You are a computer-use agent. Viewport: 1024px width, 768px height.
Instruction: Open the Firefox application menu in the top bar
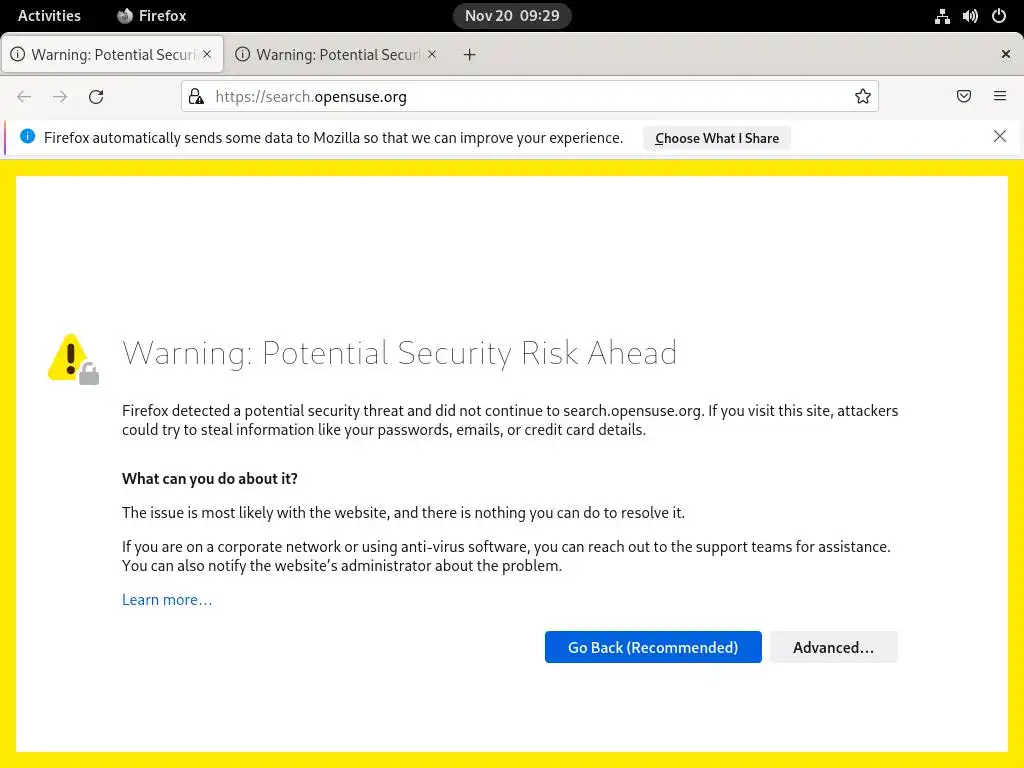coord(152,16)
